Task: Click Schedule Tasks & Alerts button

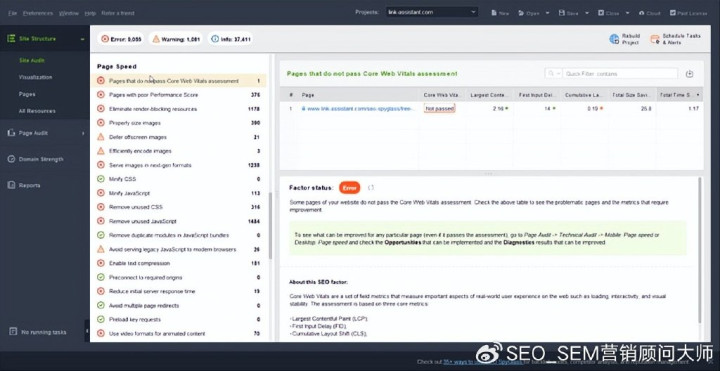Action: [x=675, y=39]
